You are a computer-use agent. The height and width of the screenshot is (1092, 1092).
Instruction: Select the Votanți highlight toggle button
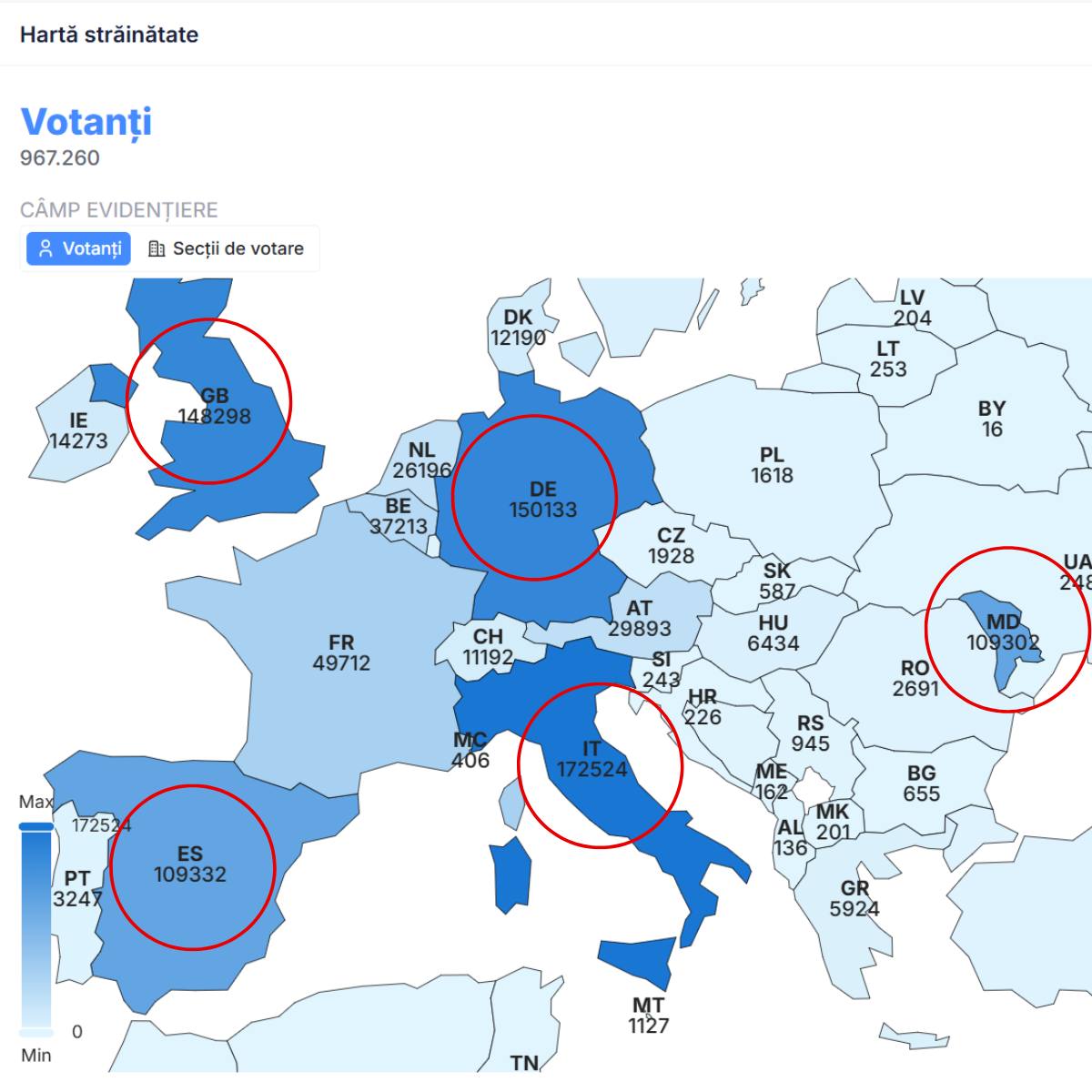78,248
